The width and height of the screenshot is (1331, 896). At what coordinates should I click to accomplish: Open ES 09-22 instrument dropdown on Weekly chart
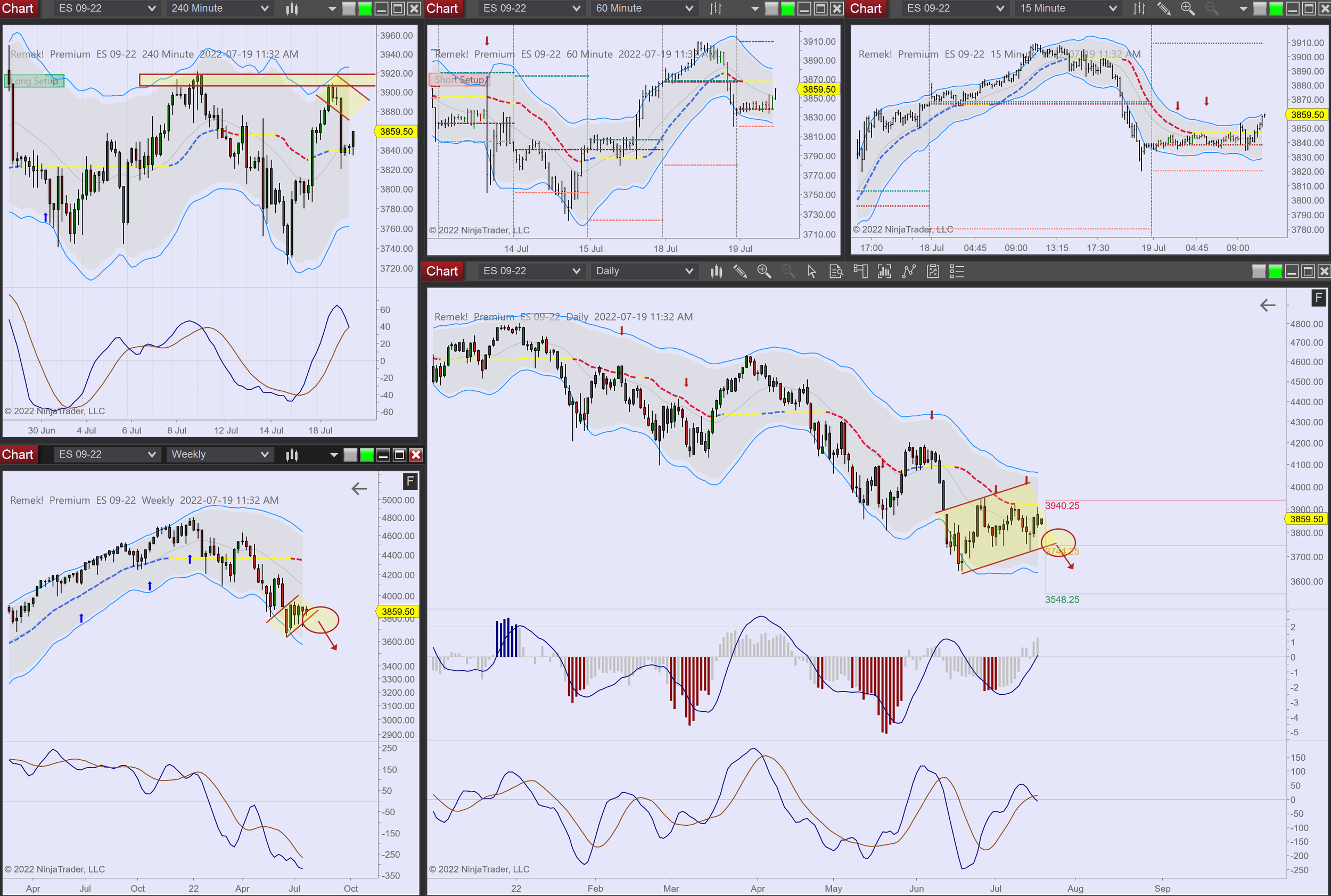point(106,454)
